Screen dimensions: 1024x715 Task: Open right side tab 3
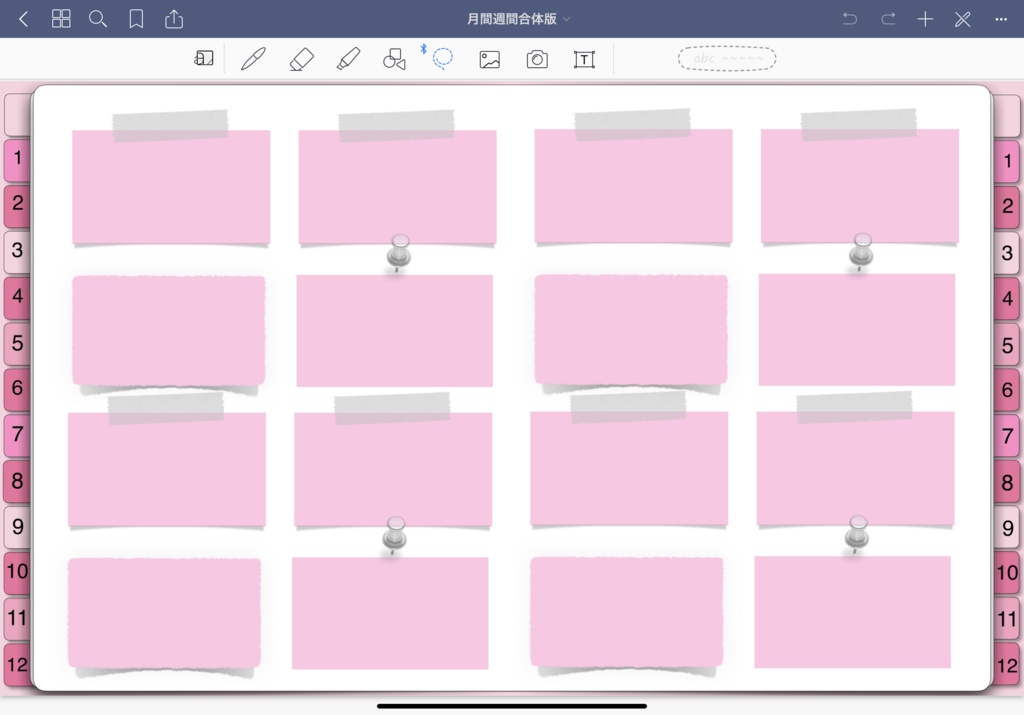click(x=1007, y=253)
